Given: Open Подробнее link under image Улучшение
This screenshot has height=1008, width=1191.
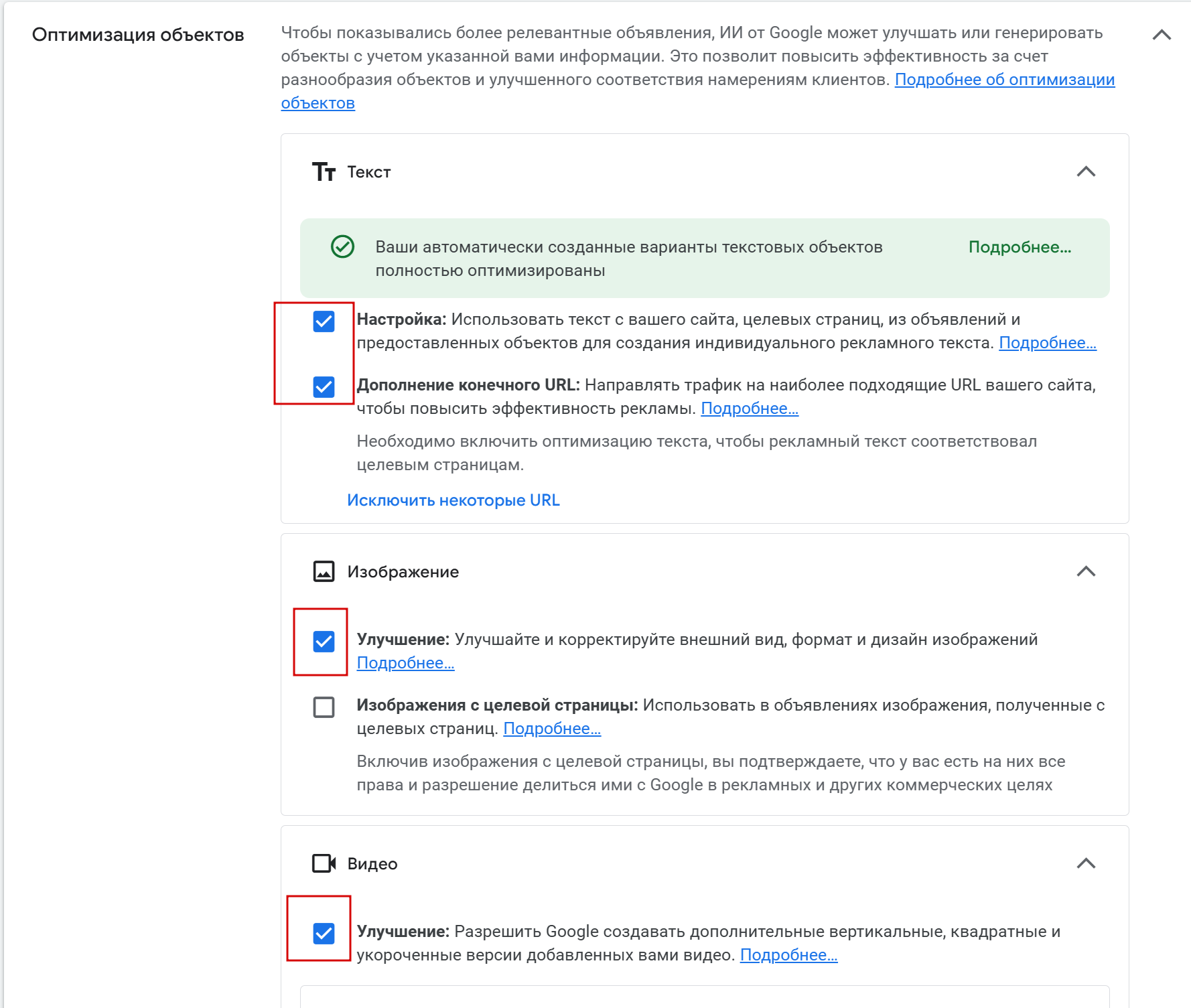Looking at the screenshot, I should tap(405, 663).
